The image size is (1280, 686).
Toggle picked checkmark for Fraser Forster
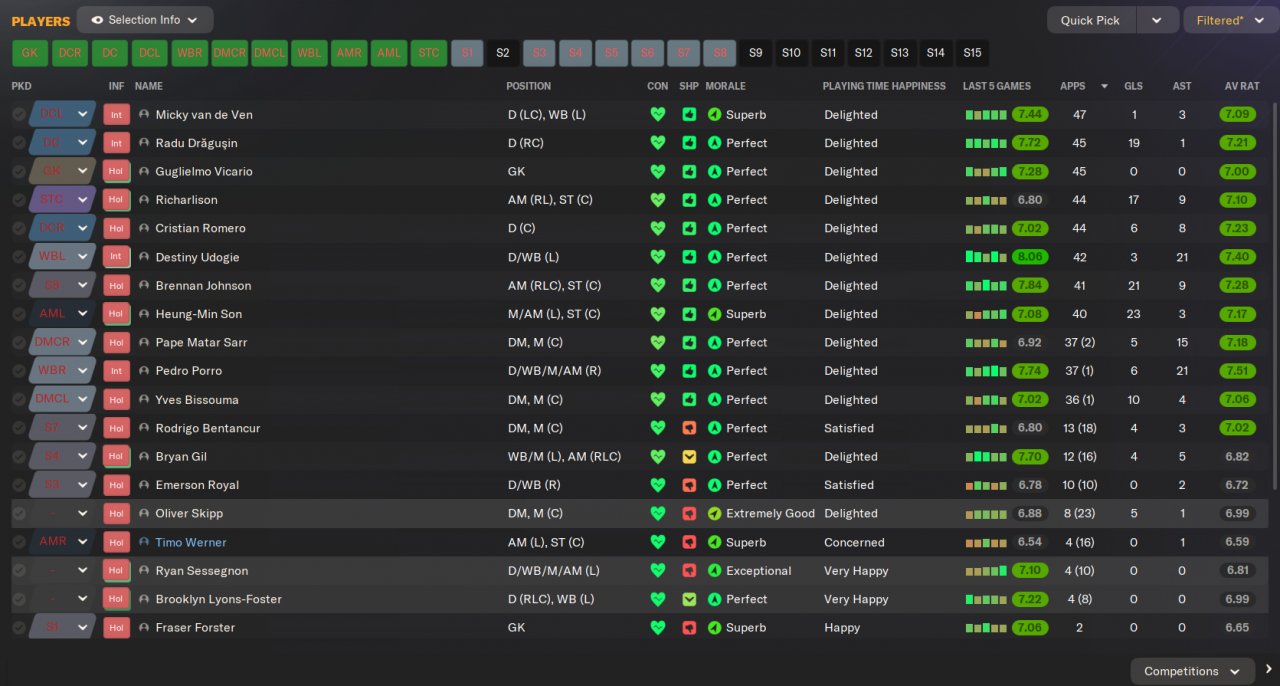(19, 628)
